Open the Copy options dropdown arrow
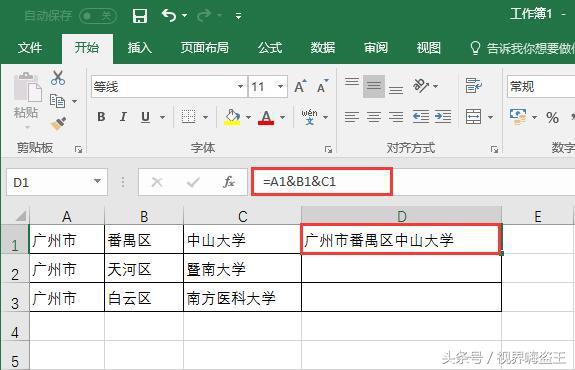 point(74,101)
